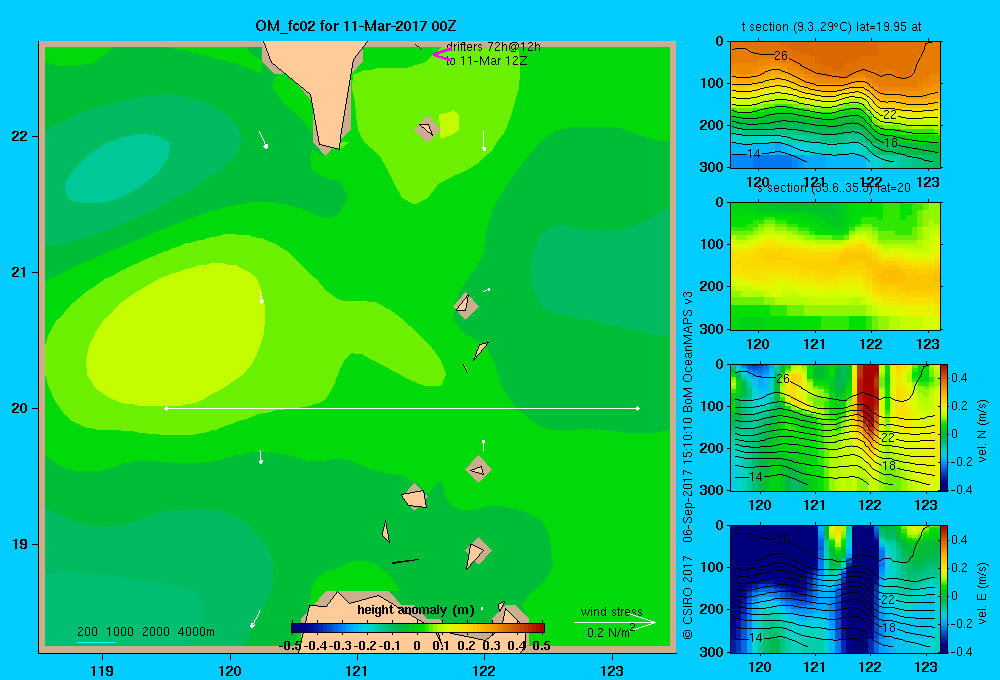The height and width of the screenshot is (680, 1000).
Task: Click the plot title 'OM_fc02 for 11-Mar-2017 00Z'
Action: coord(355,26)
